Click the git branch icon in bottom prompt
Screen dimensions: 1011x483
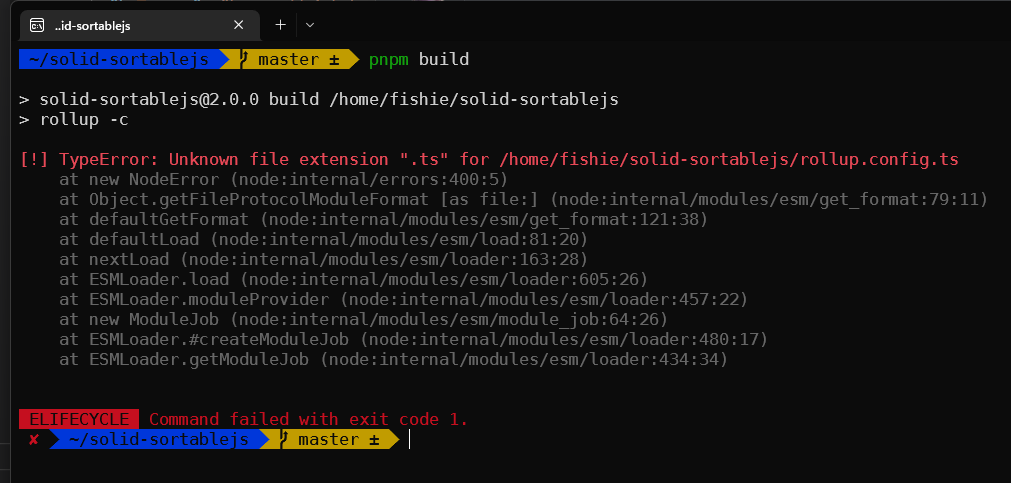click(x=283, y=440)
